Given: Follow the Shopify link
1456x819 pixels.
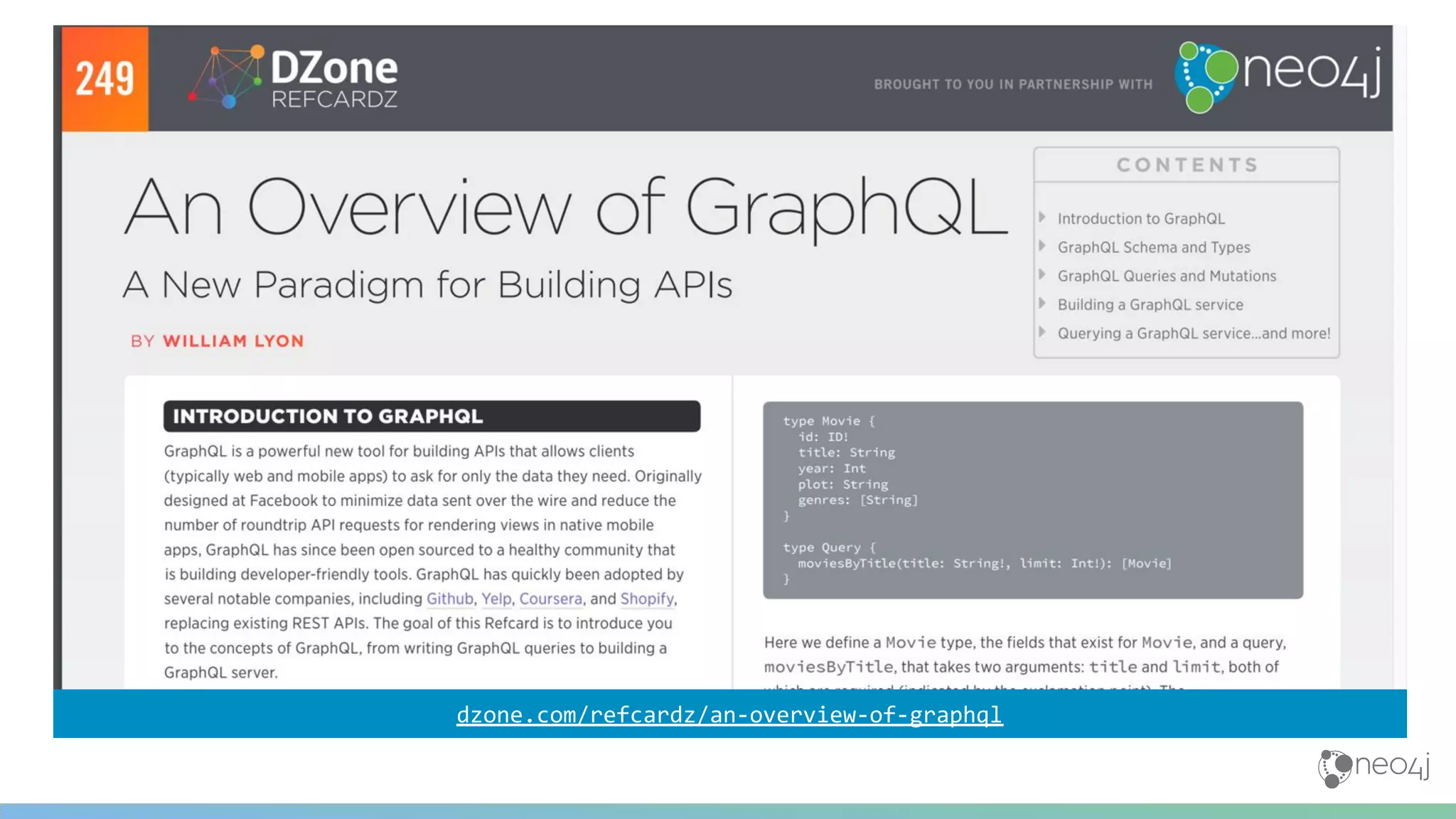Looking at the screenshot, I should pyautogui.click(x=647, y=599).
